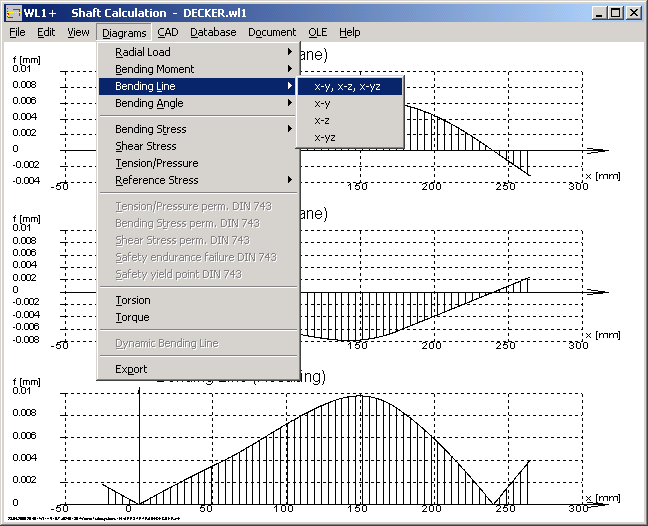
Task: Maximize the Shaft Calculation window
Action: pyautogui.click(x=615, y=13)
